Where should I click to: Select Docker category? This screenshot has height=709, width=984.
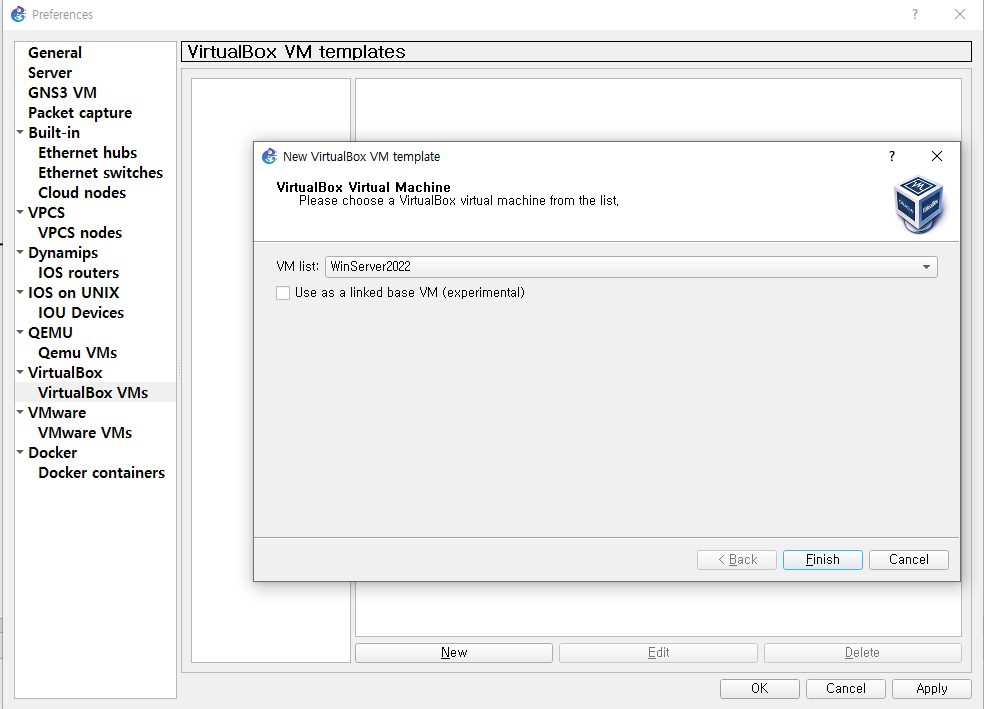coord(53,453)
